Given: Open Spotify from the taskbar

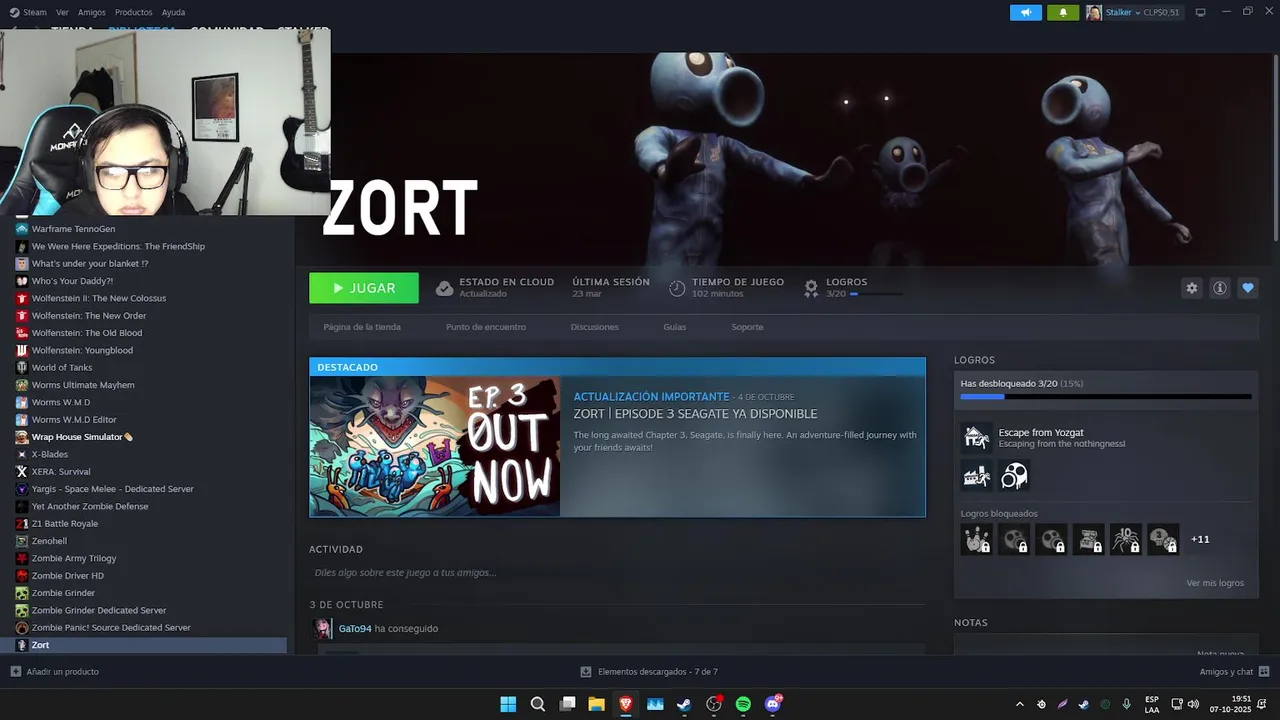Looking at the screenshot, I should pos(743,704).
